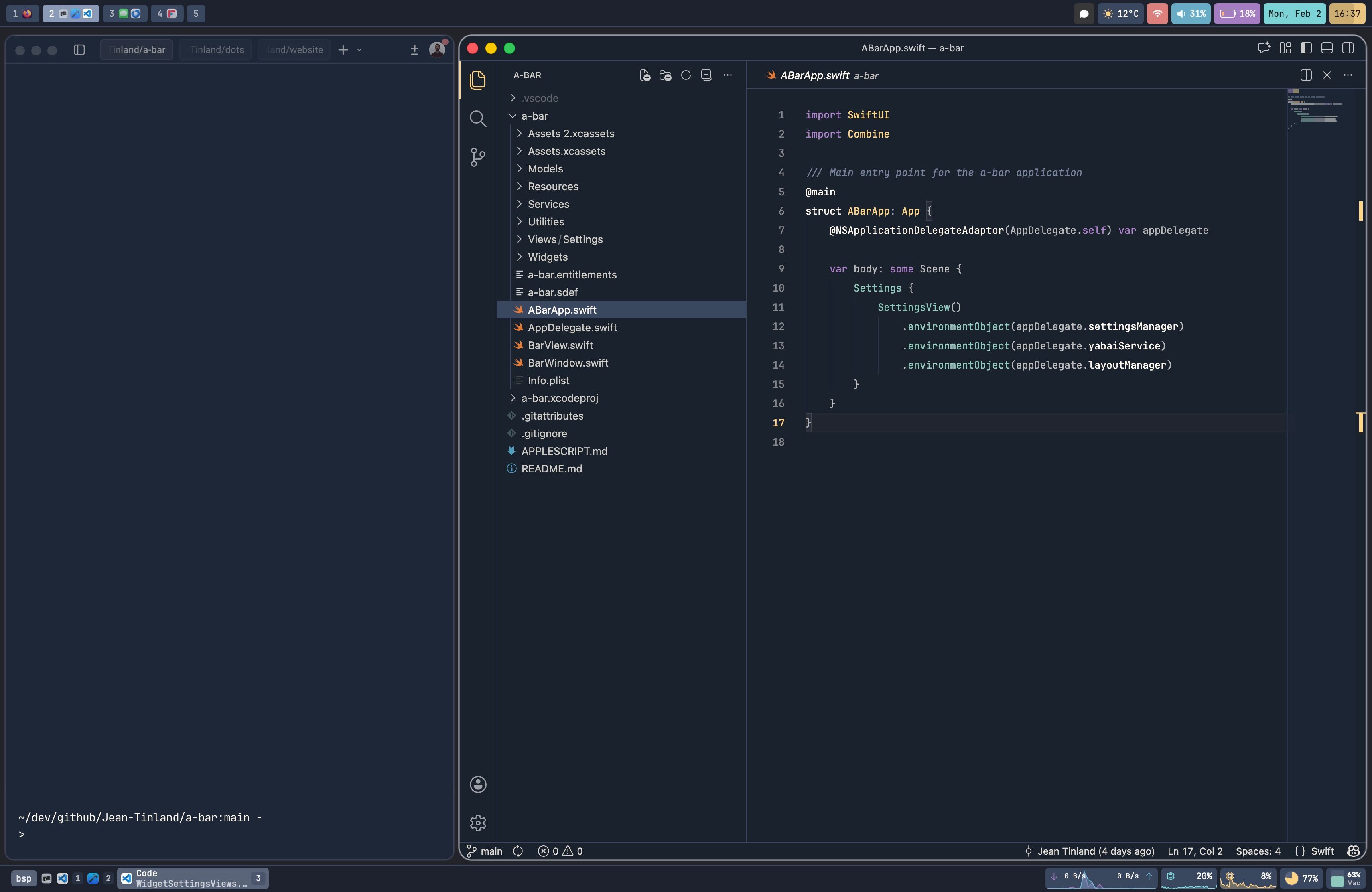Switch to the Tinland/dots terminal tab
The height and width of the screenshot is (892, 1372).
tap(216, 50)
